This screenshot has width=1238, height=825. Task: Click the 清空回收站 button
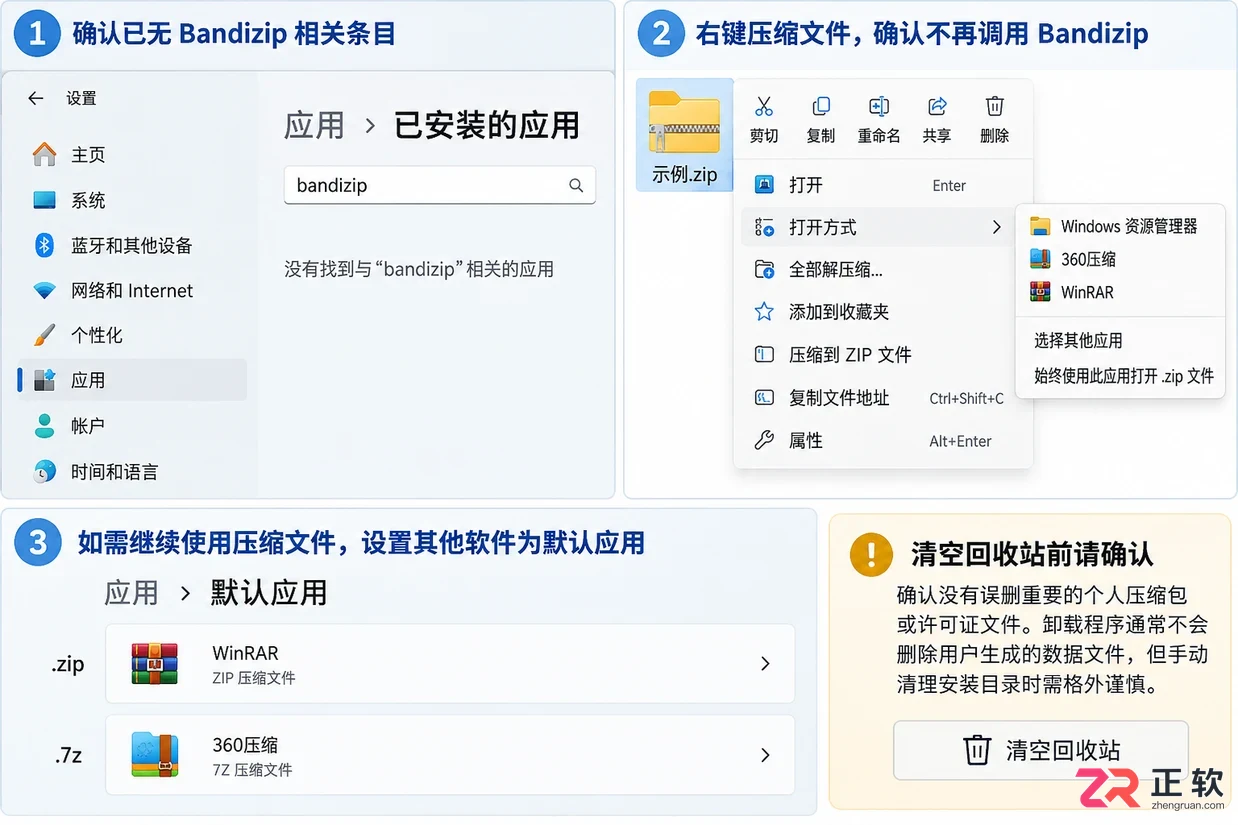coord(1040,750)
